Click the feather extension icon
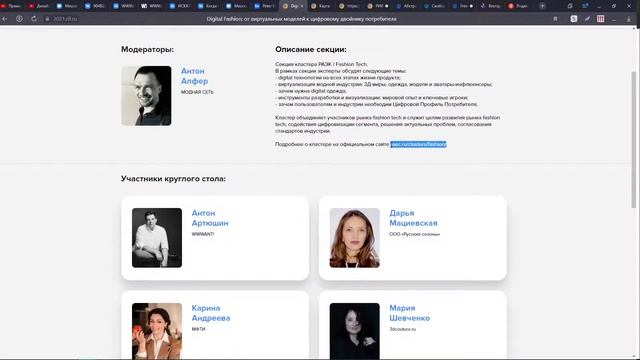640x360 pixels. click(587, 19)
